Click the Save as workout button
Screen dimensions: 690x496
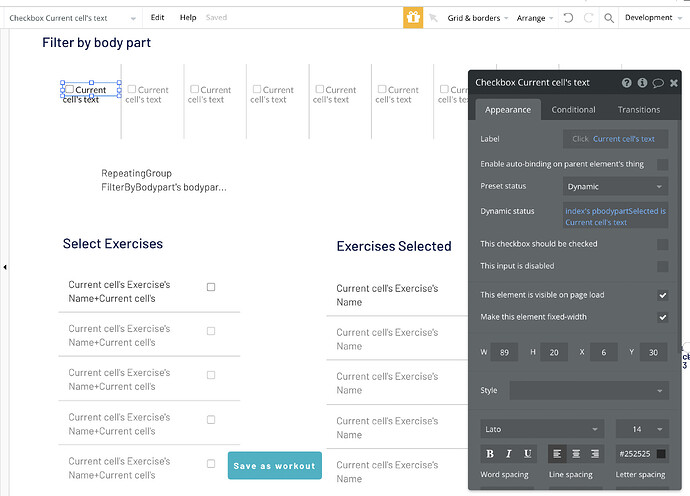tap(275, 466)
